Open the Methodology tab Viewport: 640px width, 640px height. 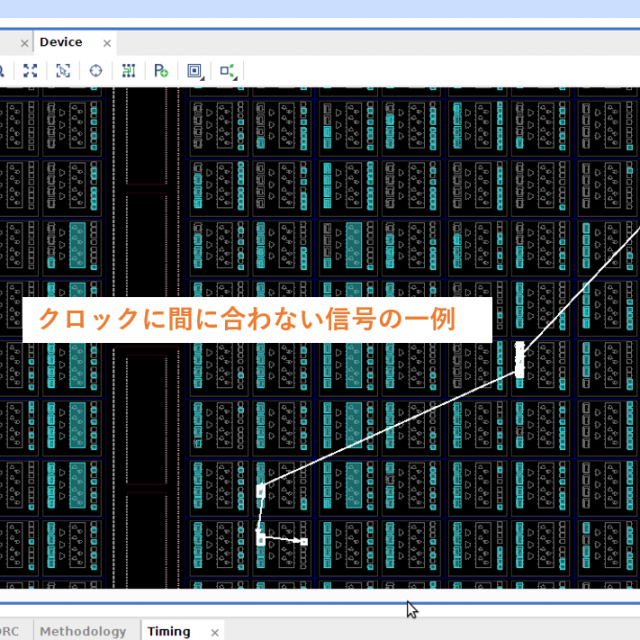coord(83,631)
